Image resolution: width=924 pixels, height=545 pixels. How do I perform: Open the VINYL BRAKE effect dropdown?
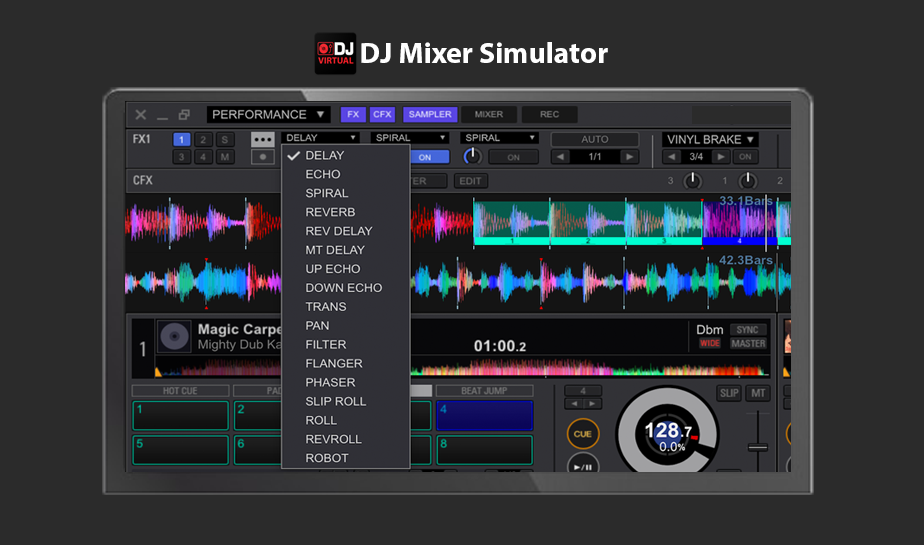pos(710,139)
